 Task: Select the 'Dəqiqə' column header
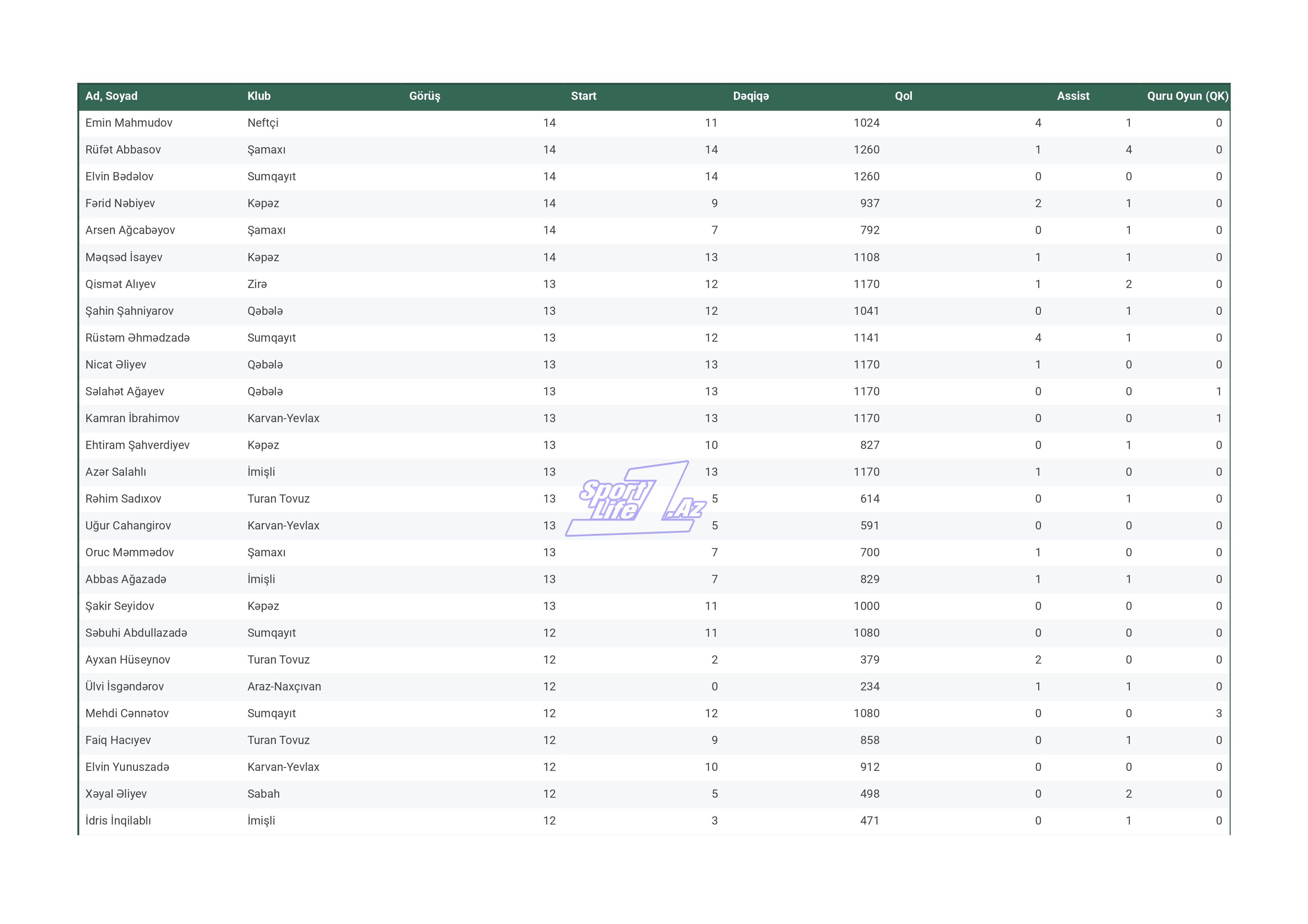click(750, 96)
